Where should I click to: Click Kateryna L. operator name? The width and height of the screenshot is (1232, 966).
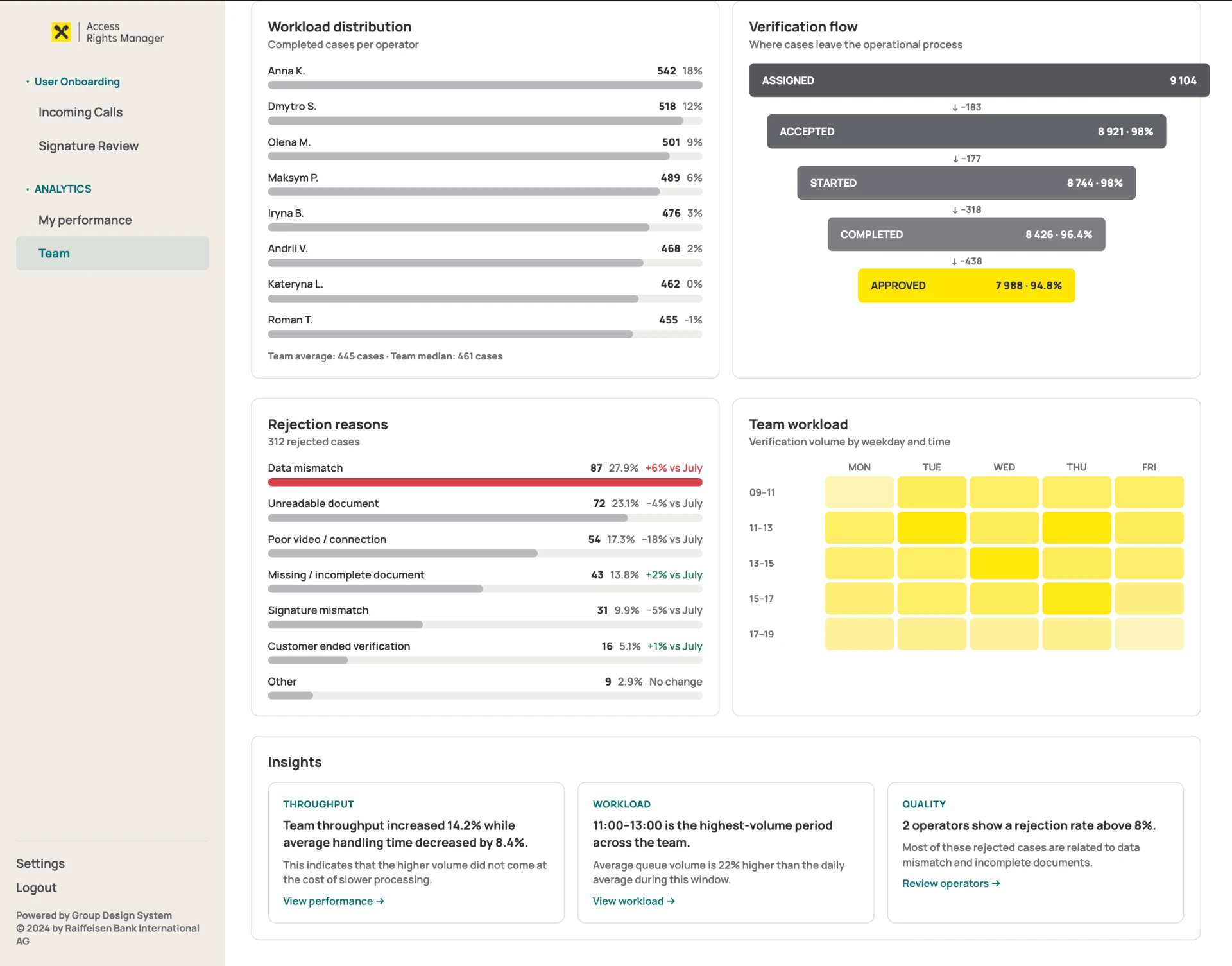click(x=296, y=284)
